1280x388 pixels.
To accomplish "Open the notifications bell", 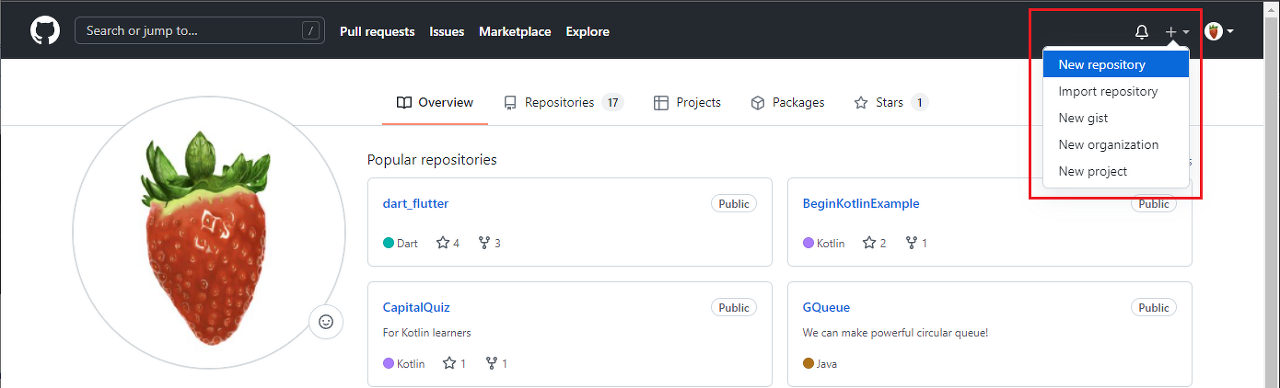I will click(1142, 32).
